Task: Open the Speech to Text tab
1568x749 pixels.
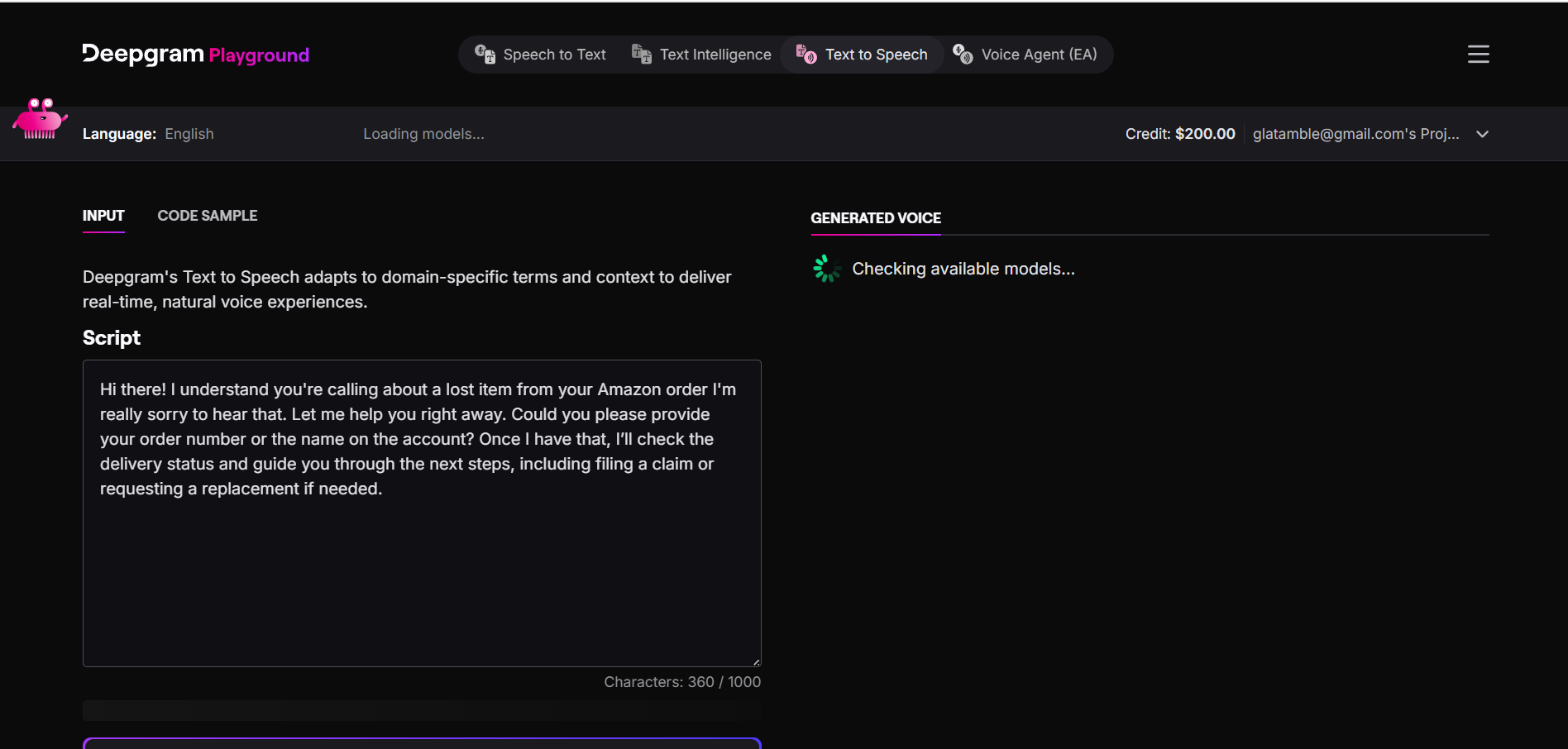Action: pyautogui.click(x=540, y=55)
